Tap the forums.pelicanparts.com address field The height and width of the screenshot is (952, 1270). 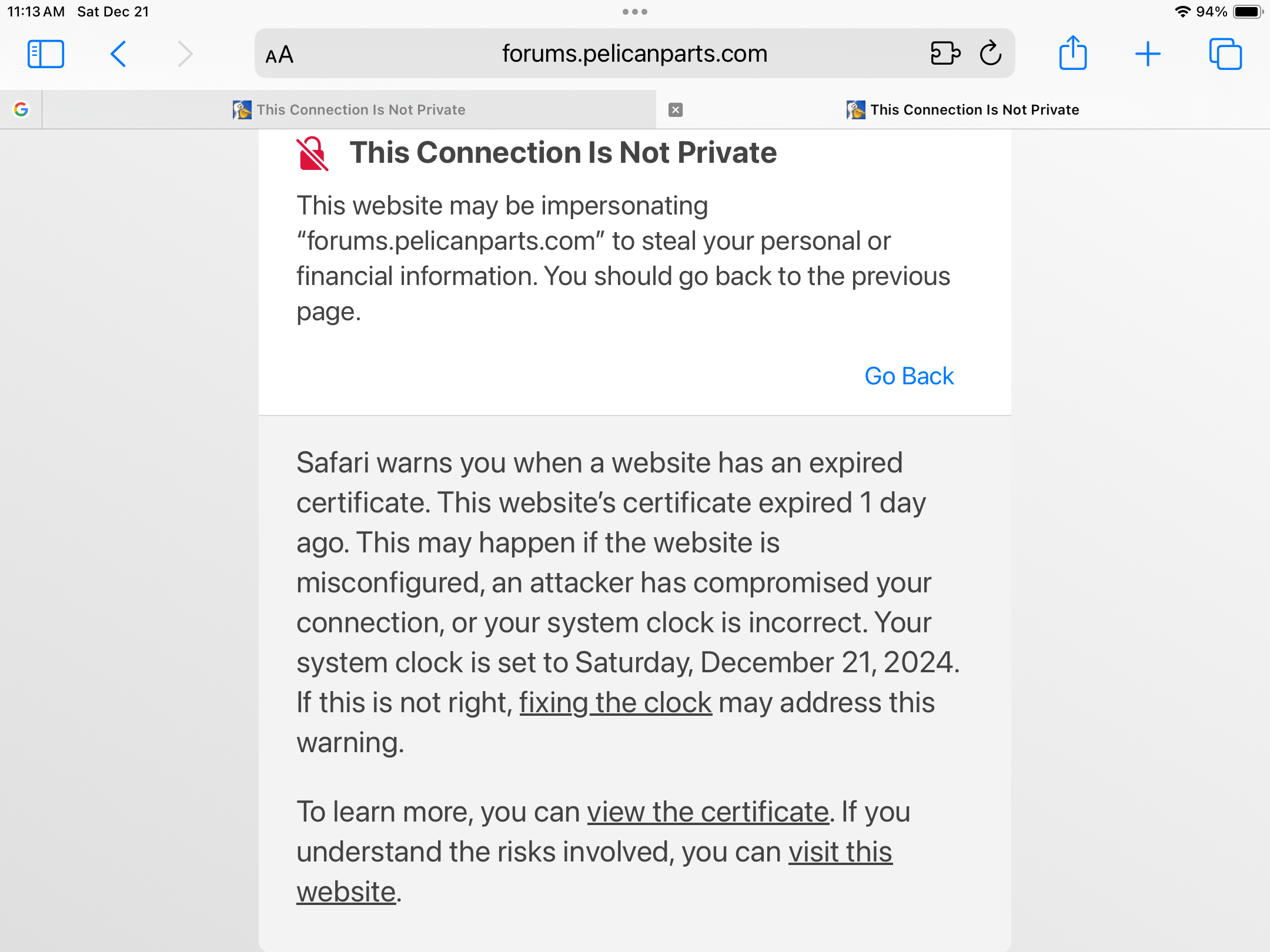pos(634,53)
